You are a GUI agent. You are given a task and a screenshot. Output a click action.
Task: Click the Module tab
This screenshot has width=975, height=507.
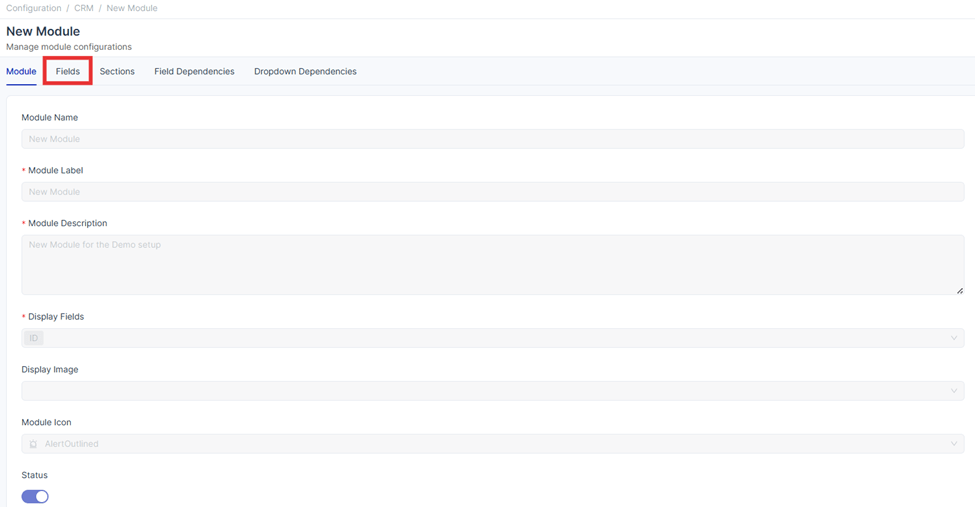(x=21, y=72)
